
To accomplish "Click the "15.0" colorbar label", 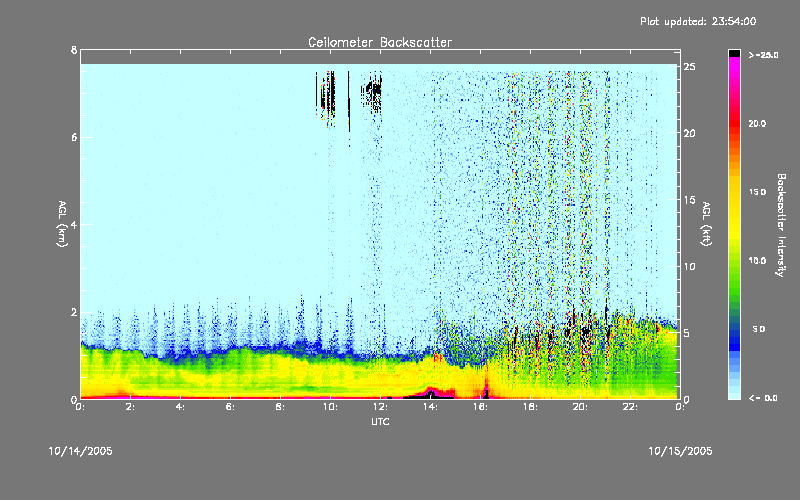I will pos(757,192).
